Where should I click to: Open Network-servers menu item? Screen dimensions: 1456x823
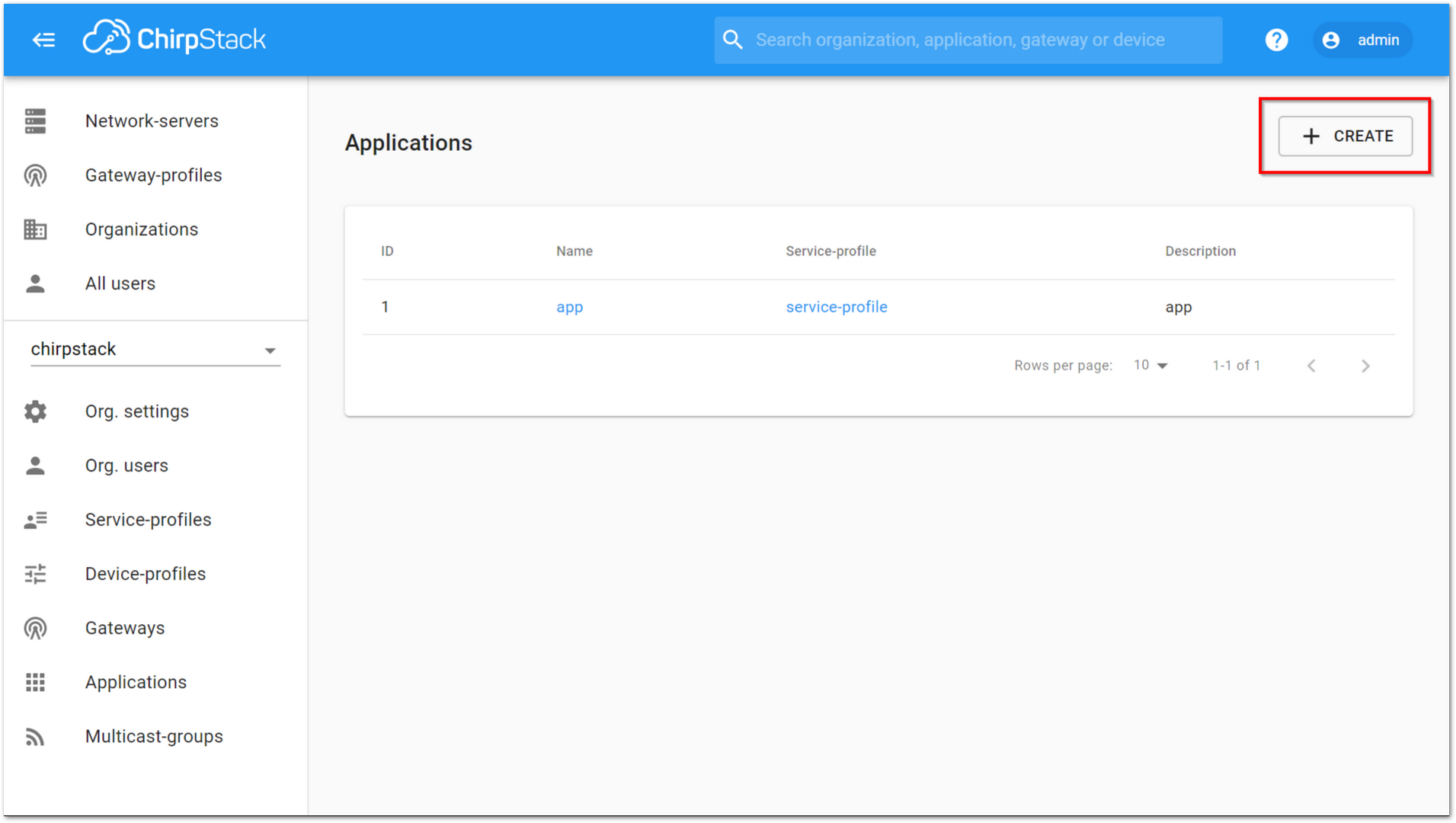(x=155, y=121)
